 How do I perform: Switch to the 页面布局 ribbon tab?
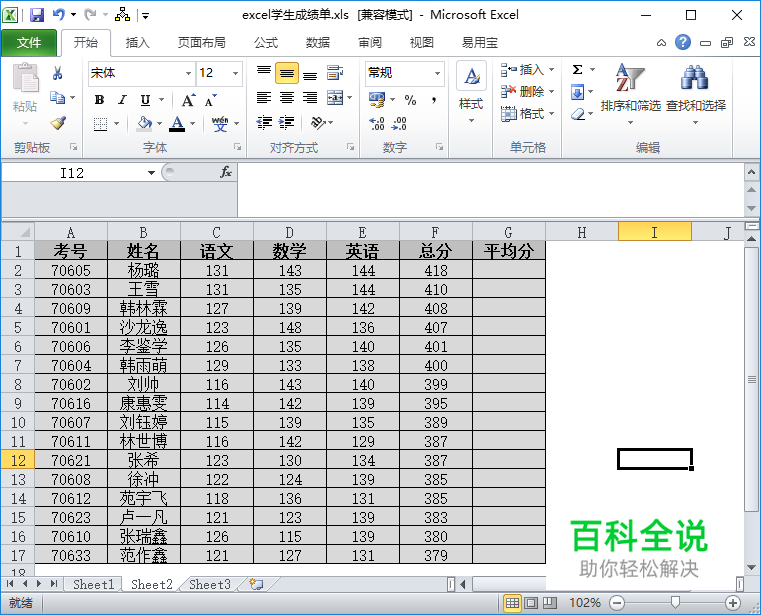pos(202,43)
